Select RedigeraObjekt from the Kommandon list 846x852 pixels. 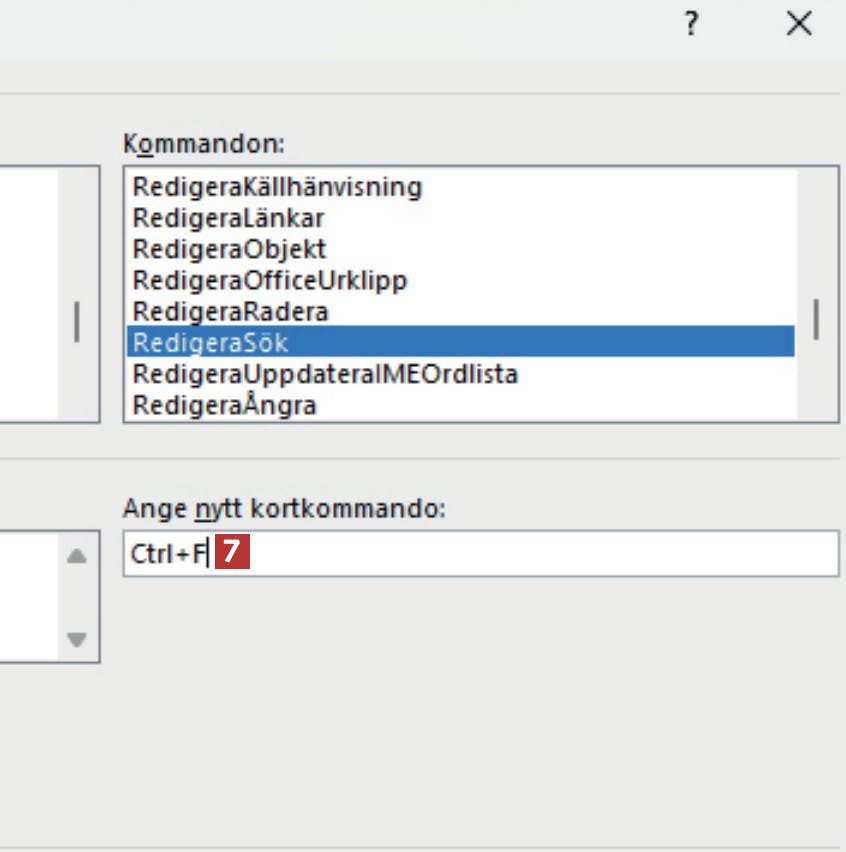pos(230,248)
